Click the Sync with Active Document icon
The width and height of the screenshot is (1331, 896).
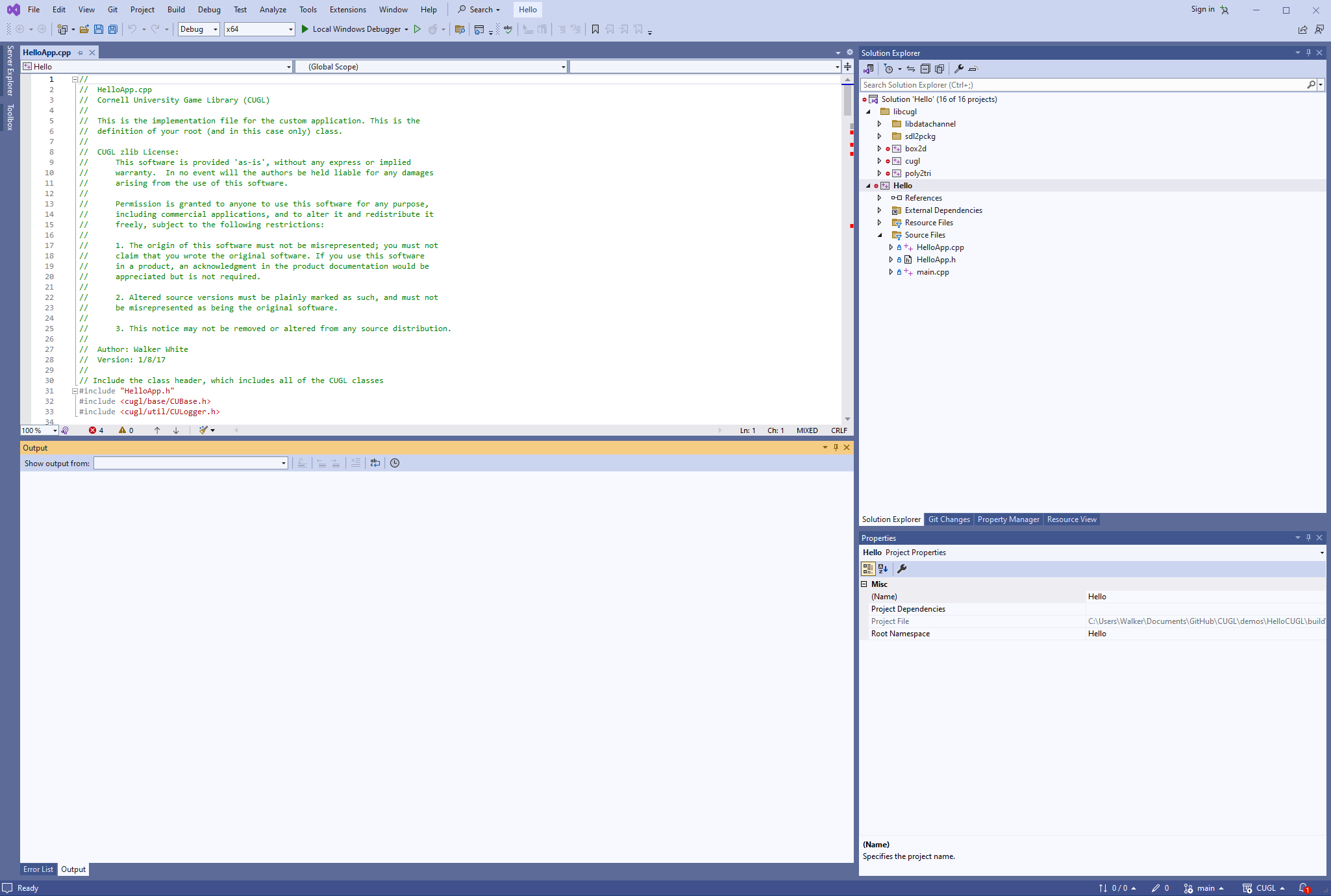tap(911, 69)
